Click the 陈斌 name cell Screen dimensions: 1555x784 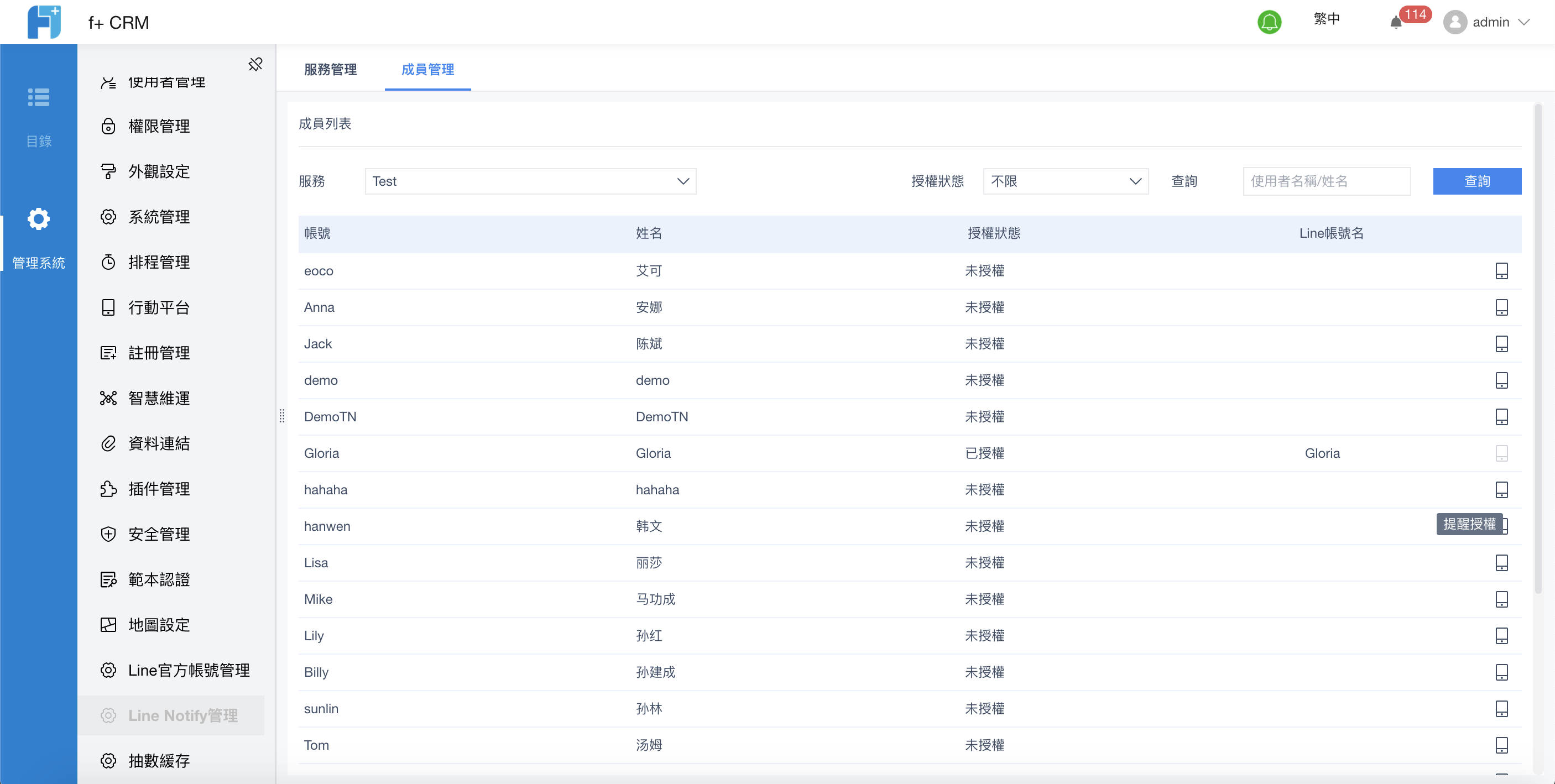click(649, 344)
